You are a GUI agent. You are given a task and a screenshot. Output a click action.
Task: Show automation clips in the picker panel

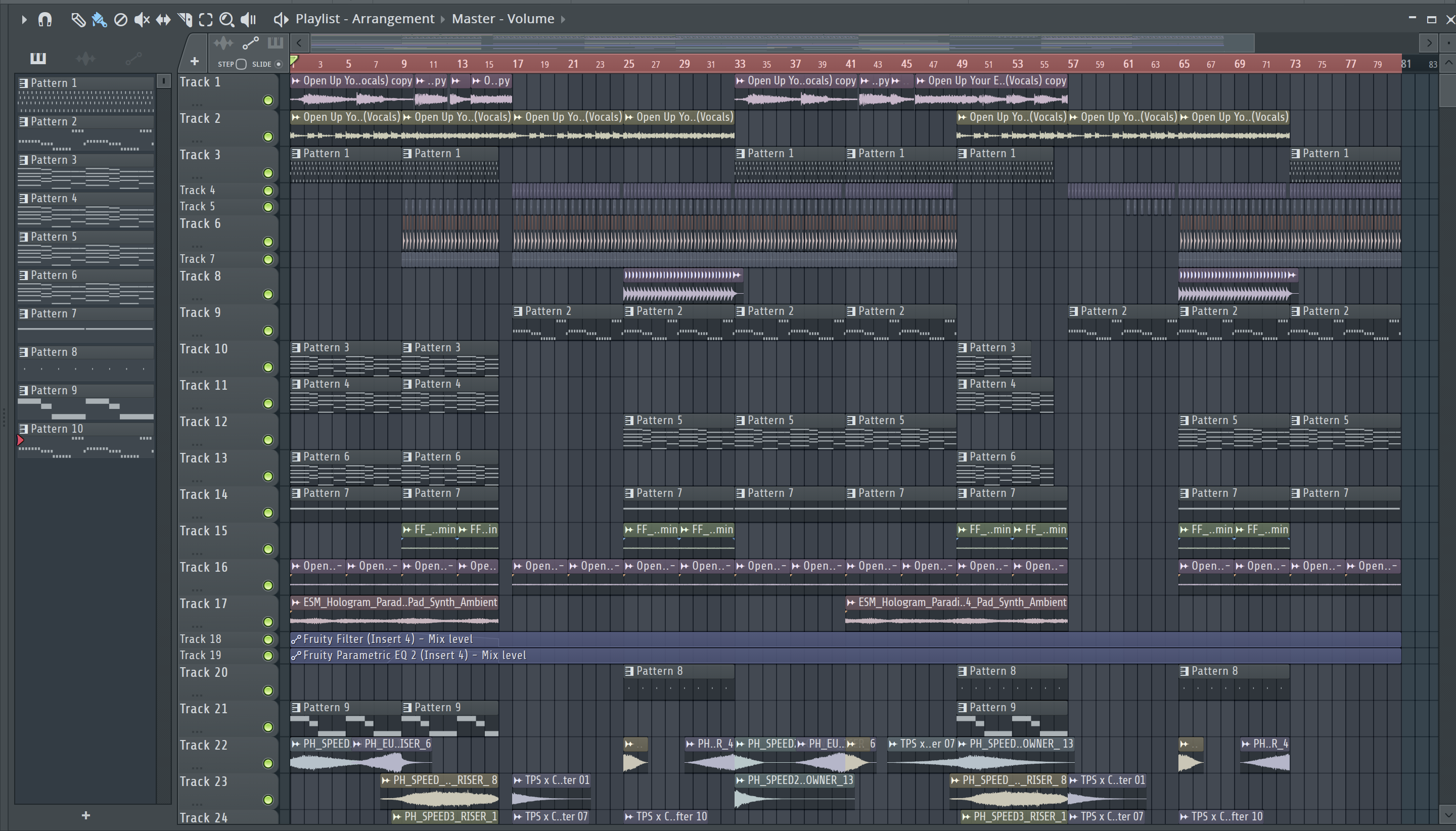click(133, 58)
